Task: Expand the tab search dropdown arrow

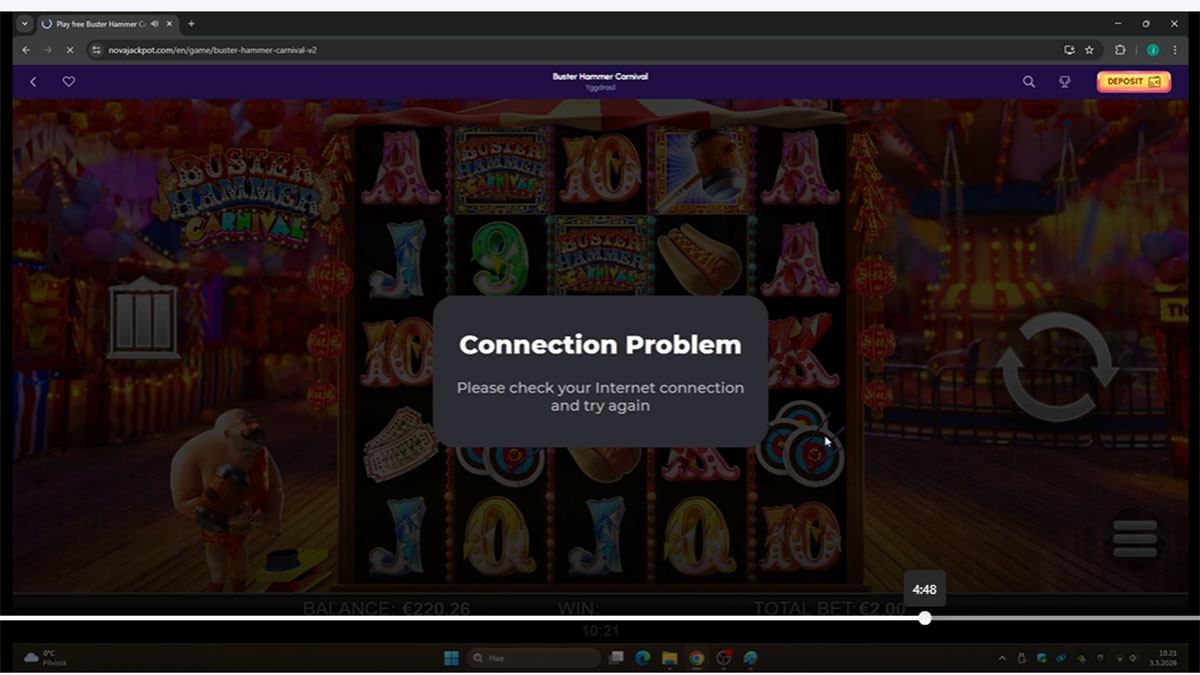Action: coord(25,24)
